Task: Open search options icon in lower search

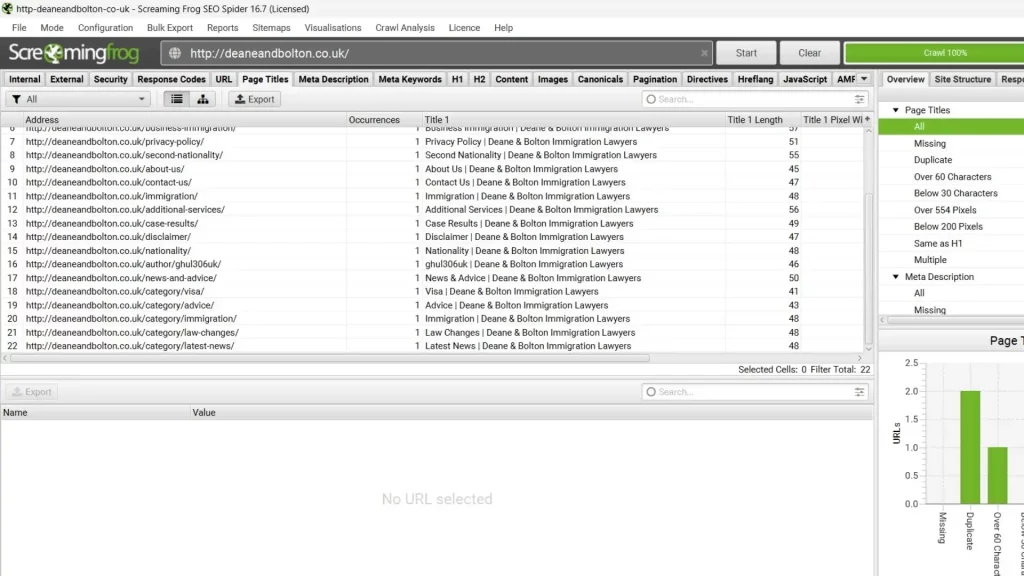Action: pyautogui.click(x=859, y=392)
